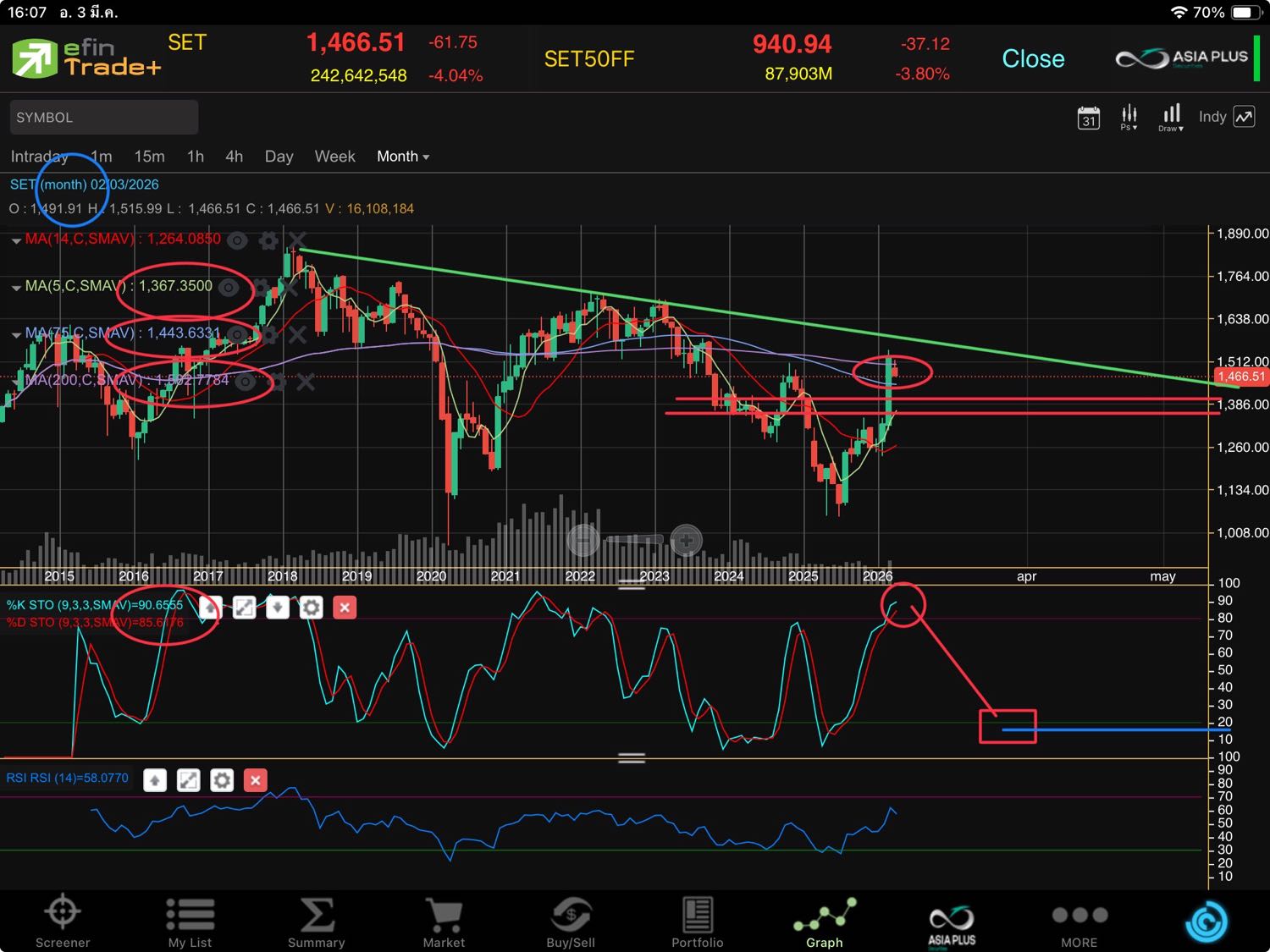
Task: Zoom out chart with minus button
Action: 583,539
